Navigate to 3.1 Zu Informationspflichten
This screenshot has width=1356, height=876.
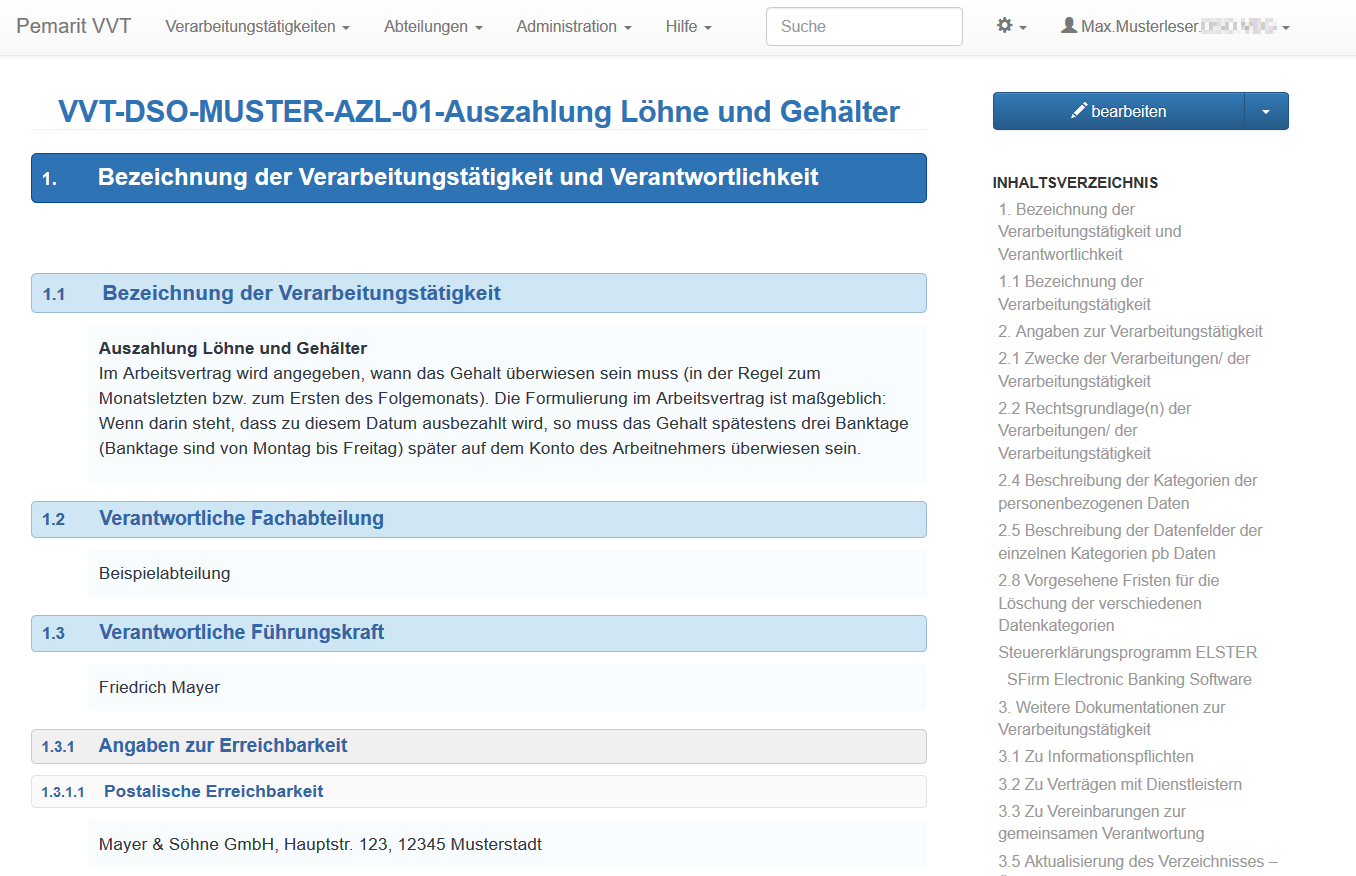[x=1095, y=756]
